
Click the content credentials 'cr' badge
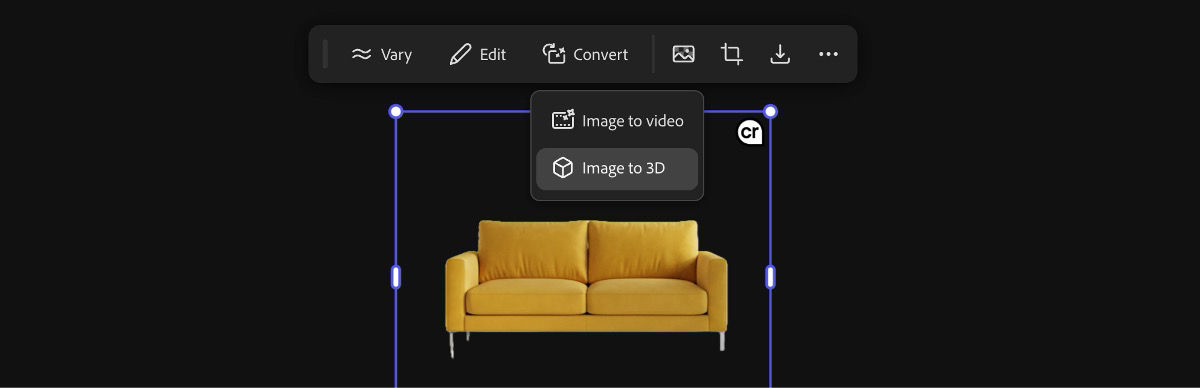click(x=750, y=132)
